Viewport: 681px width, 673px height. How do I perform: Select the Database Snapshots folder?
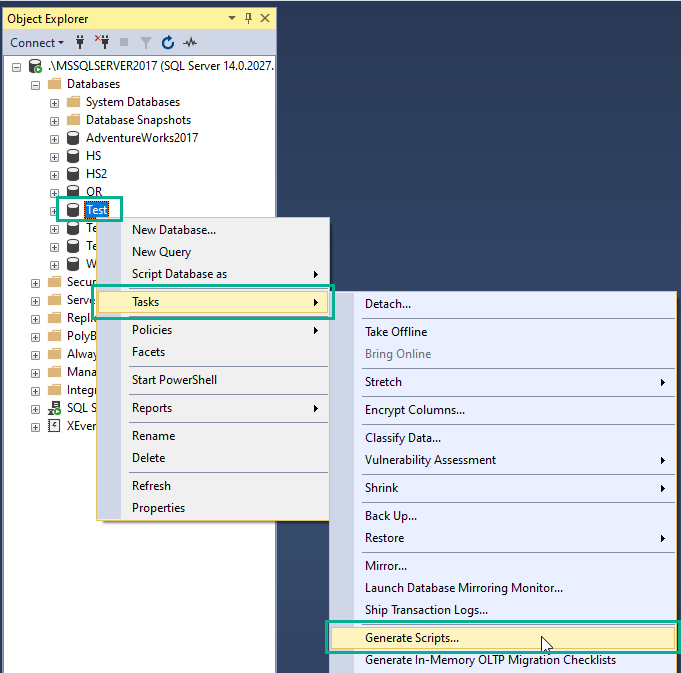coord(137,120)
